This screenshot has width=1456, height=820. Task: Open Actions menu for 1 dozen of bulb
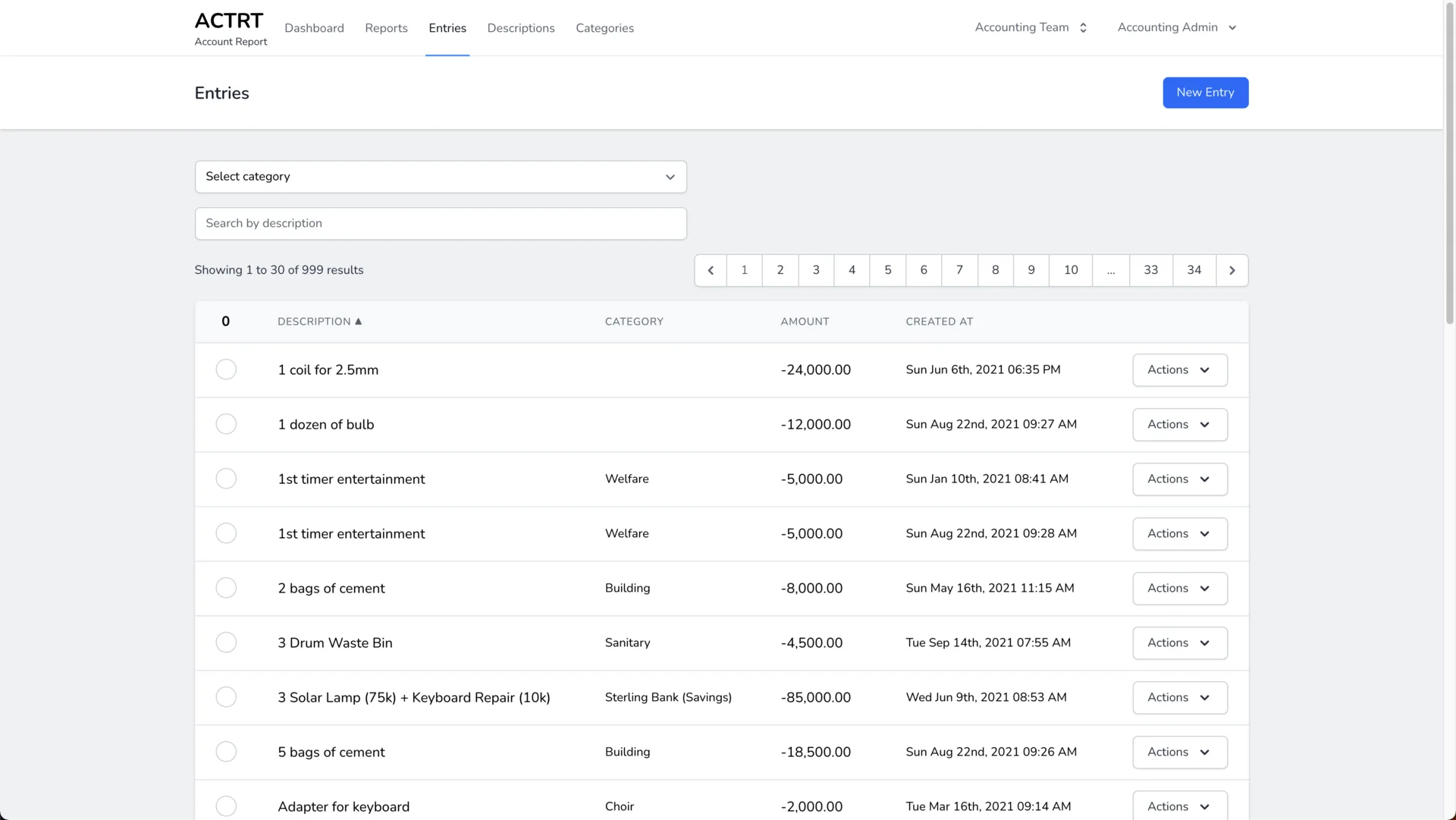1180,425
